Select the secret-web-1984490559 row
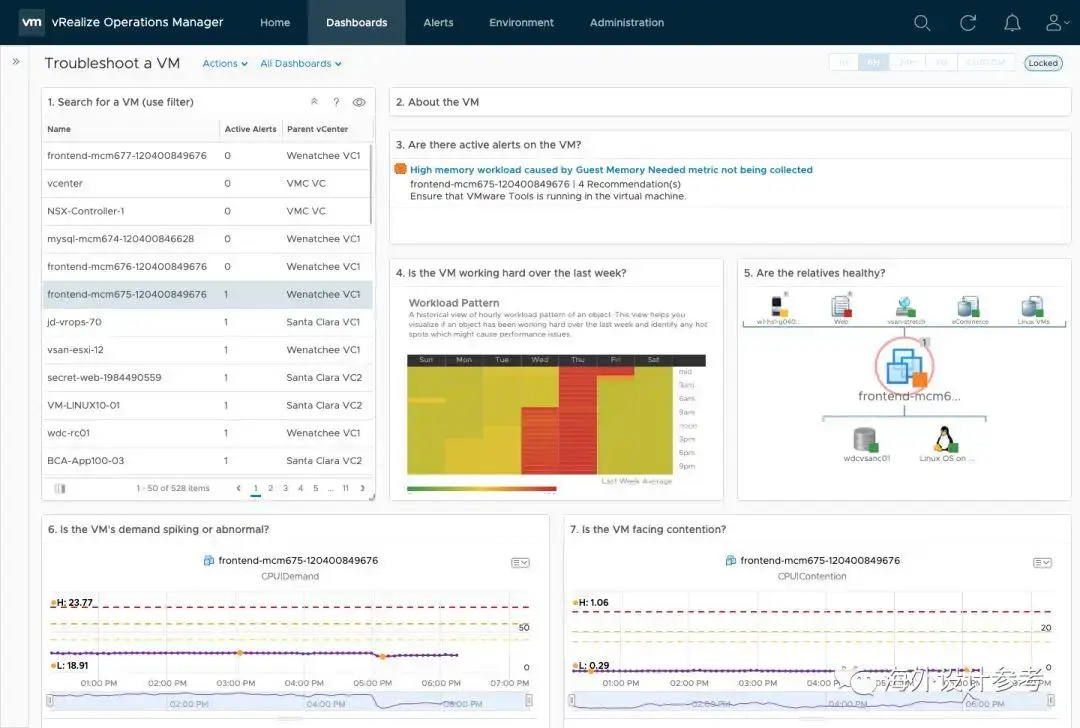Viewport: 1080px width, 728px height. click(207, 377)
